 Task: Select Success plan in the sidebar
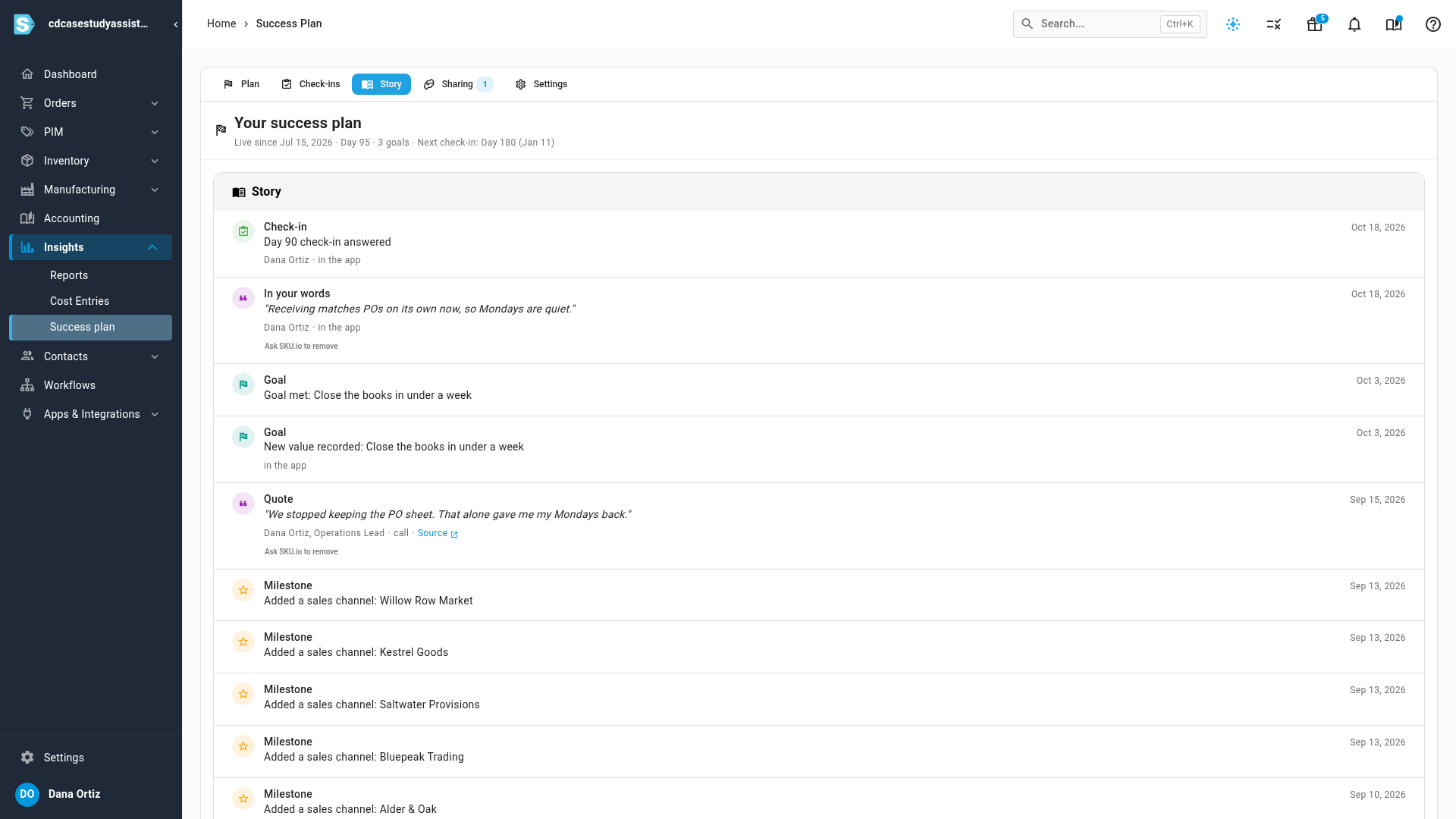click(91, 328)
